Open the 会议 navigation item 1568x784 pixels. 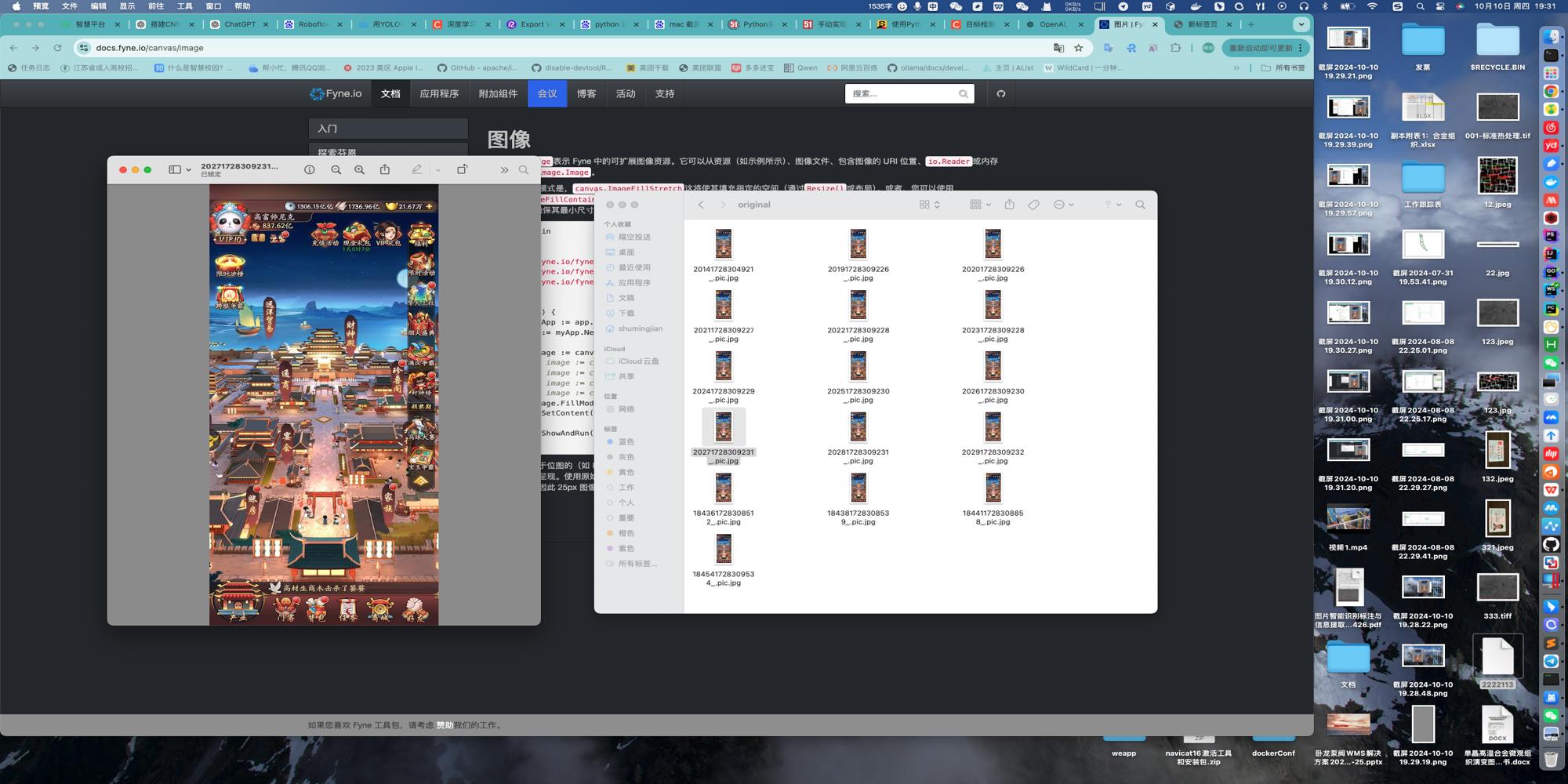point(547,94)
